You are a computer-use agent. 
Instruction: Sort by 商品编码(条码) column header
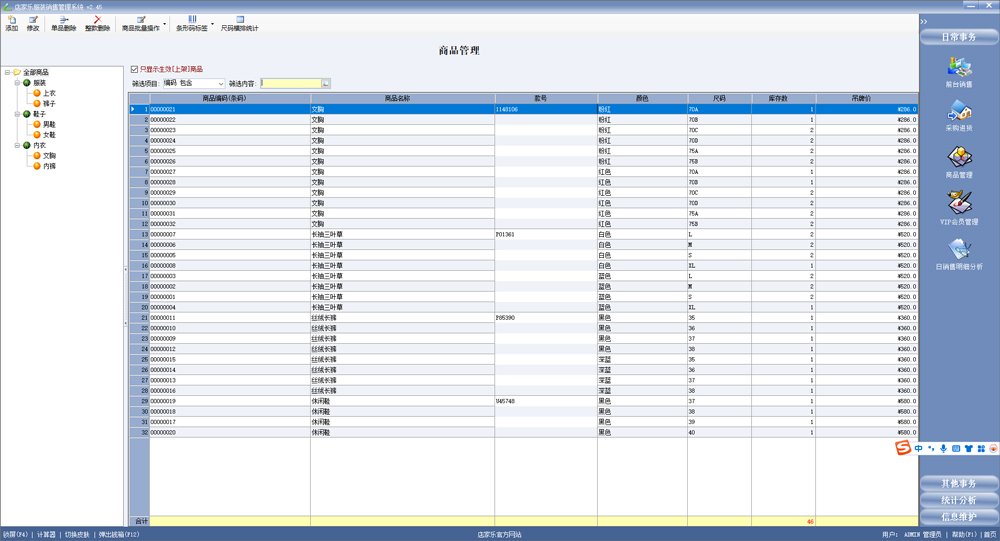click(230, 98)
